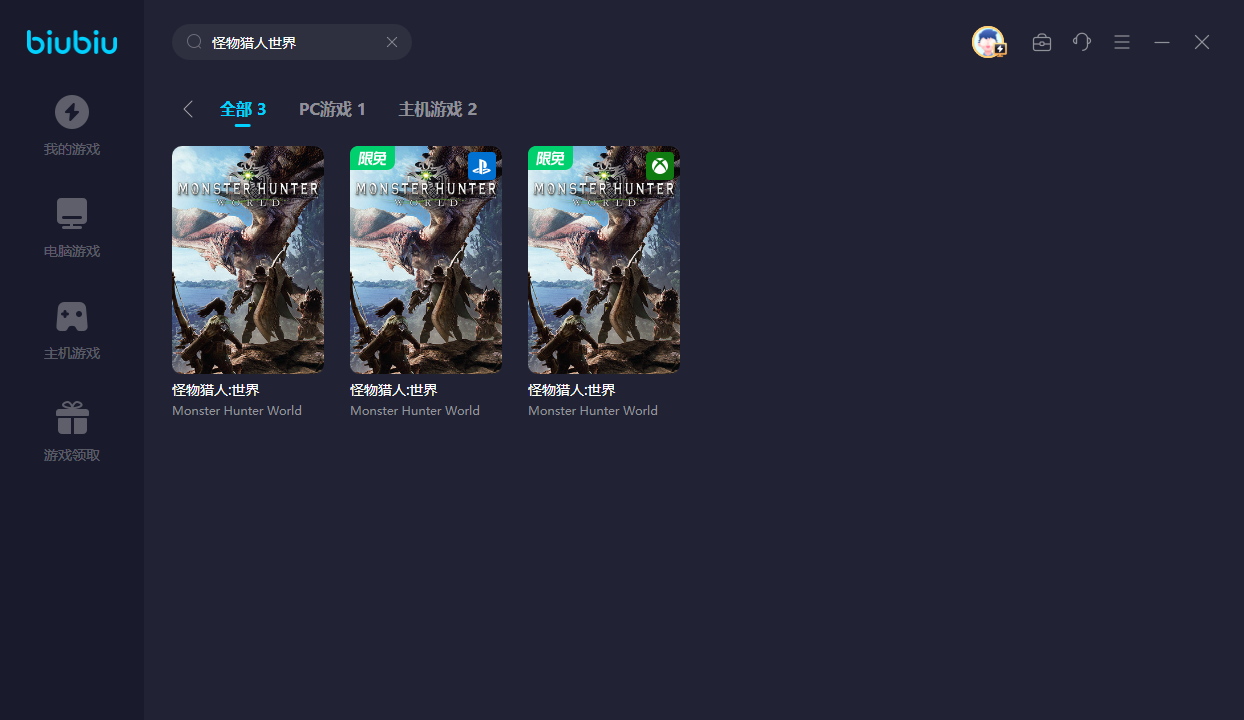Click the search magnifier icon
The height and width of the screenshot is (720, 1244).
(194, 42)
